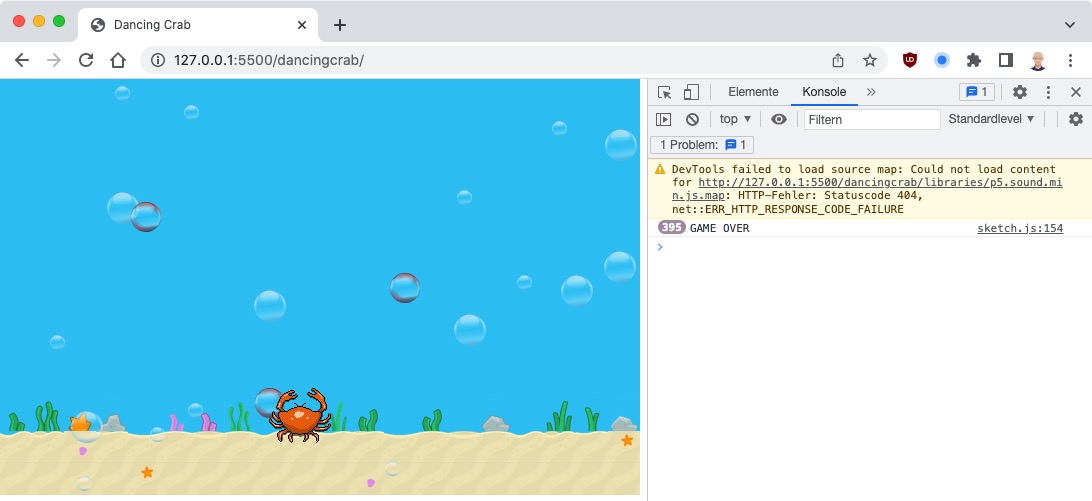1092x501 pixels.
Task: Open the top JavaScript context dropdown
Action: coord(735,119)
